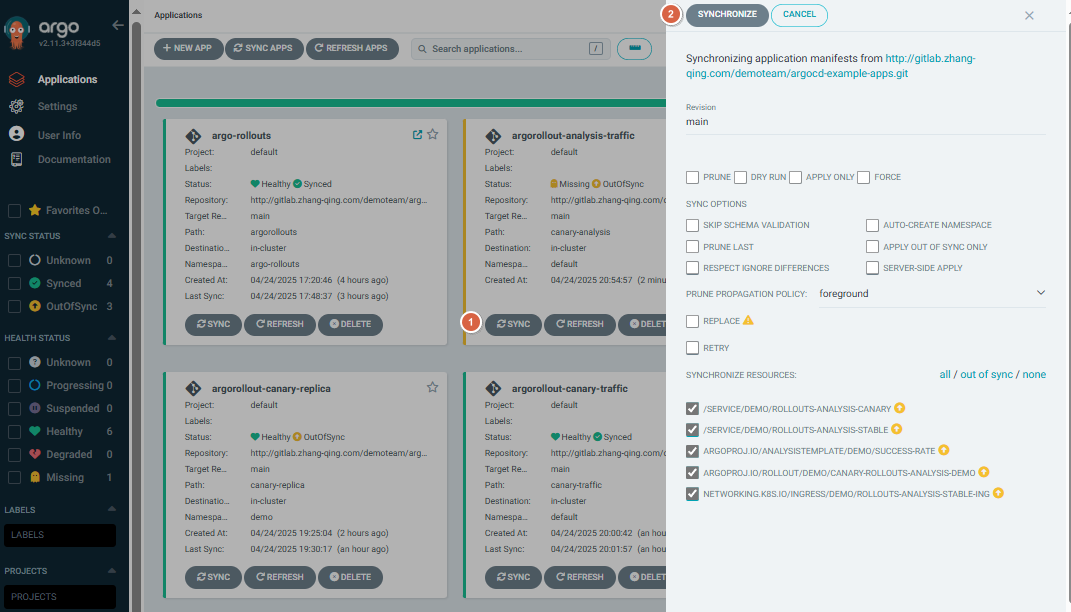Open argo-rollouts external link icon
This screenshot has width=1071, height=612.
pyautogui.click(x=417, y=135)
